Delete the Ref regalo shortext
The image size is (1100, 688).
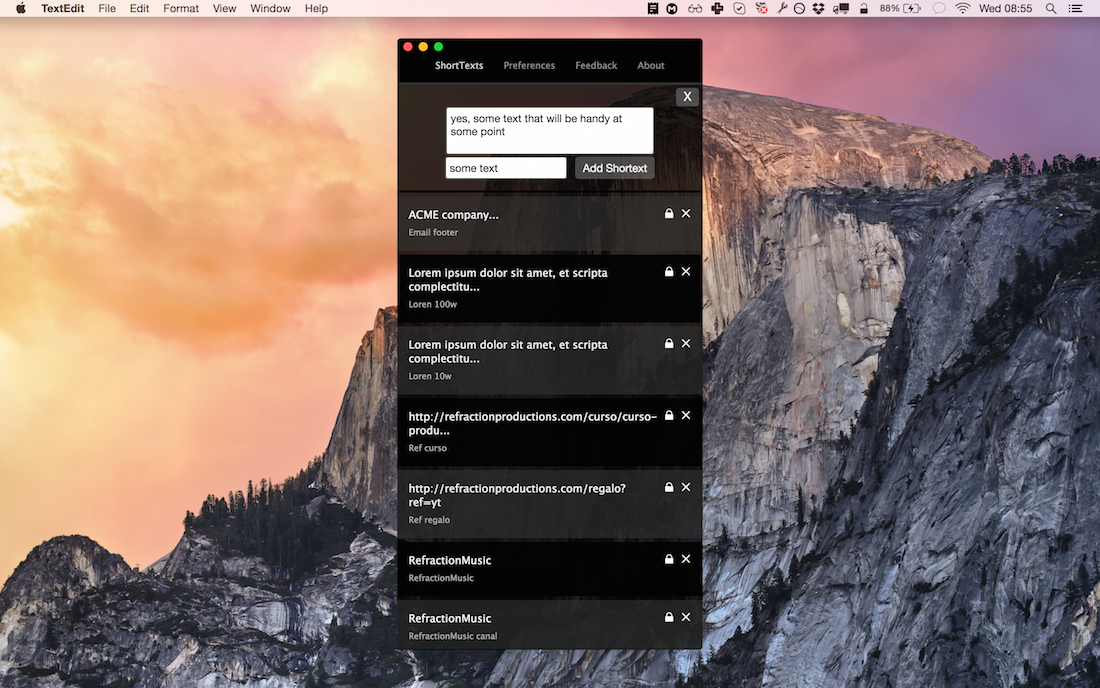686,487
